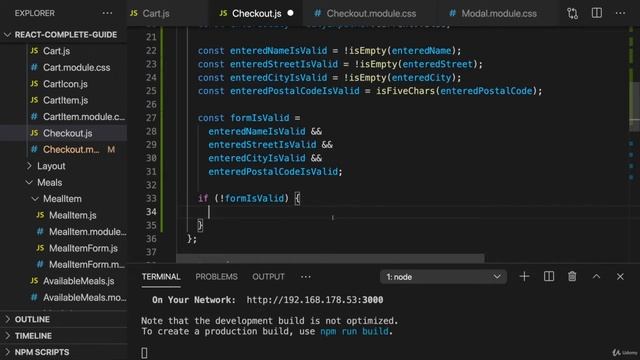The height and width of the screenshot is (360, 640).
Task: Kill terminal with trash icon
Action: click(x=572, y=276)
